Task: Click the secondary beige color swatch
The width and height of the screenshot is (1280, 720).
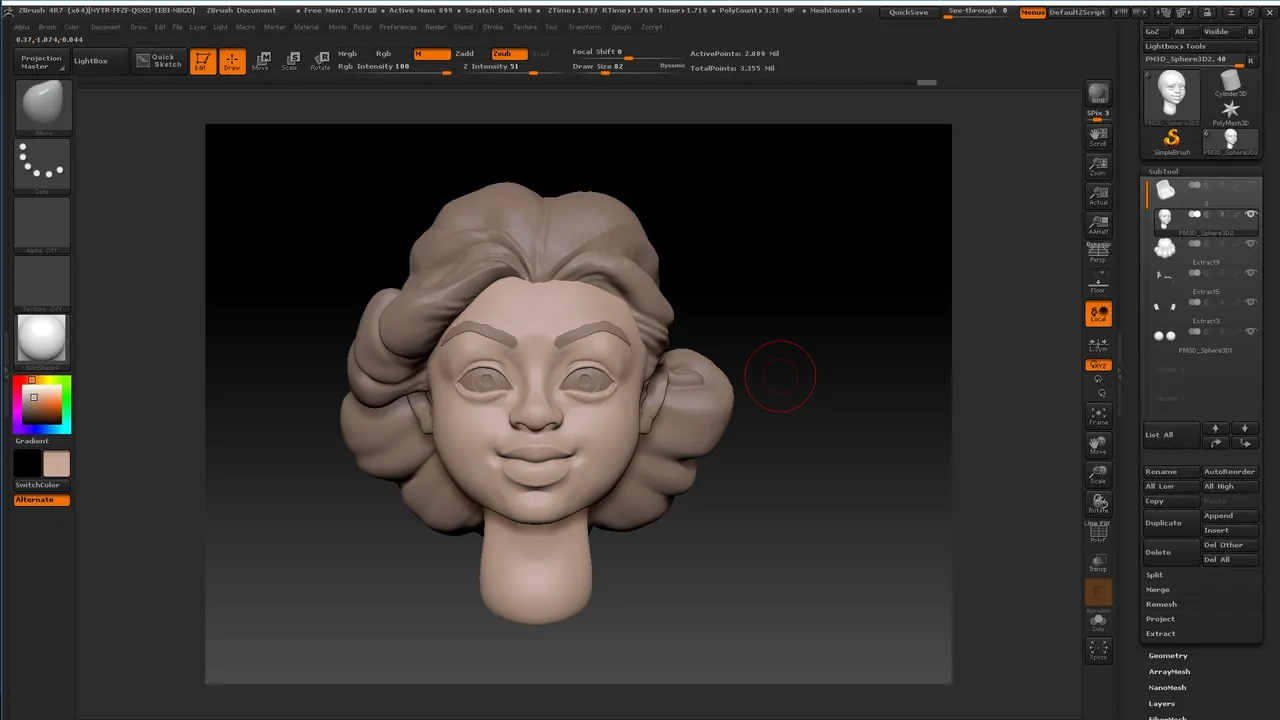Action: [x=56, y=464]
